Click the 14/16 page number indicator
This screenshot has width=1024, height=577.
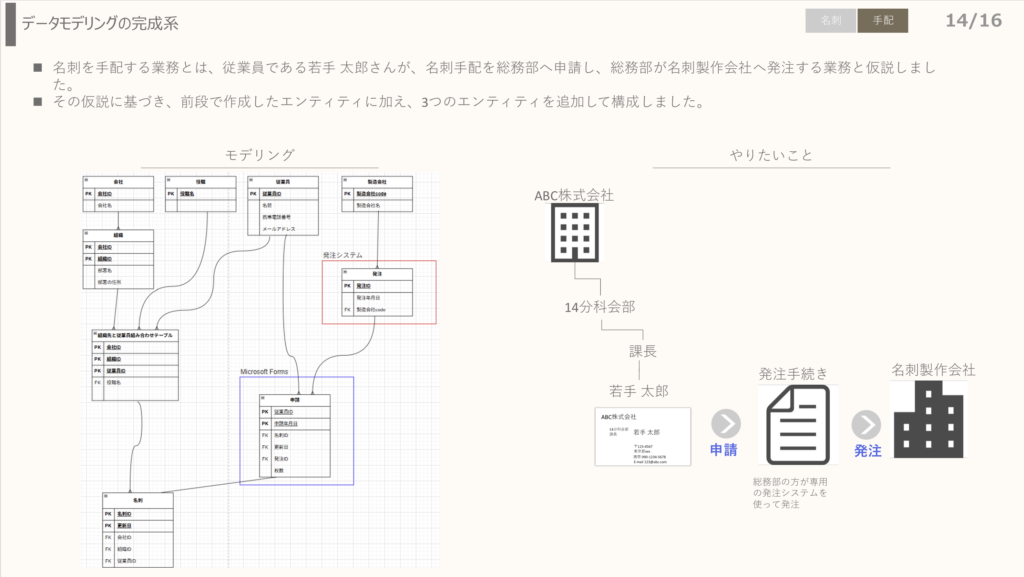click(972, 20)
